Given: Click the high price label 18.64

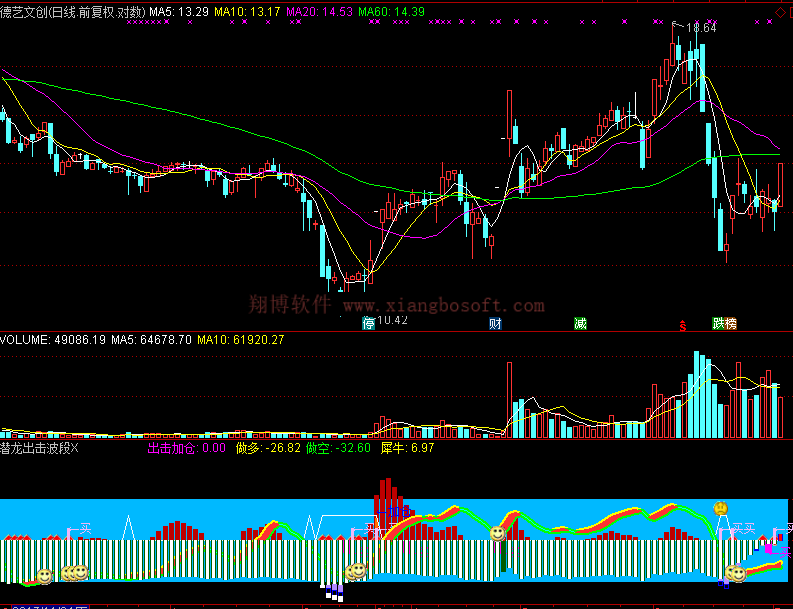Looking at the screenshot, I should [701, 28].
